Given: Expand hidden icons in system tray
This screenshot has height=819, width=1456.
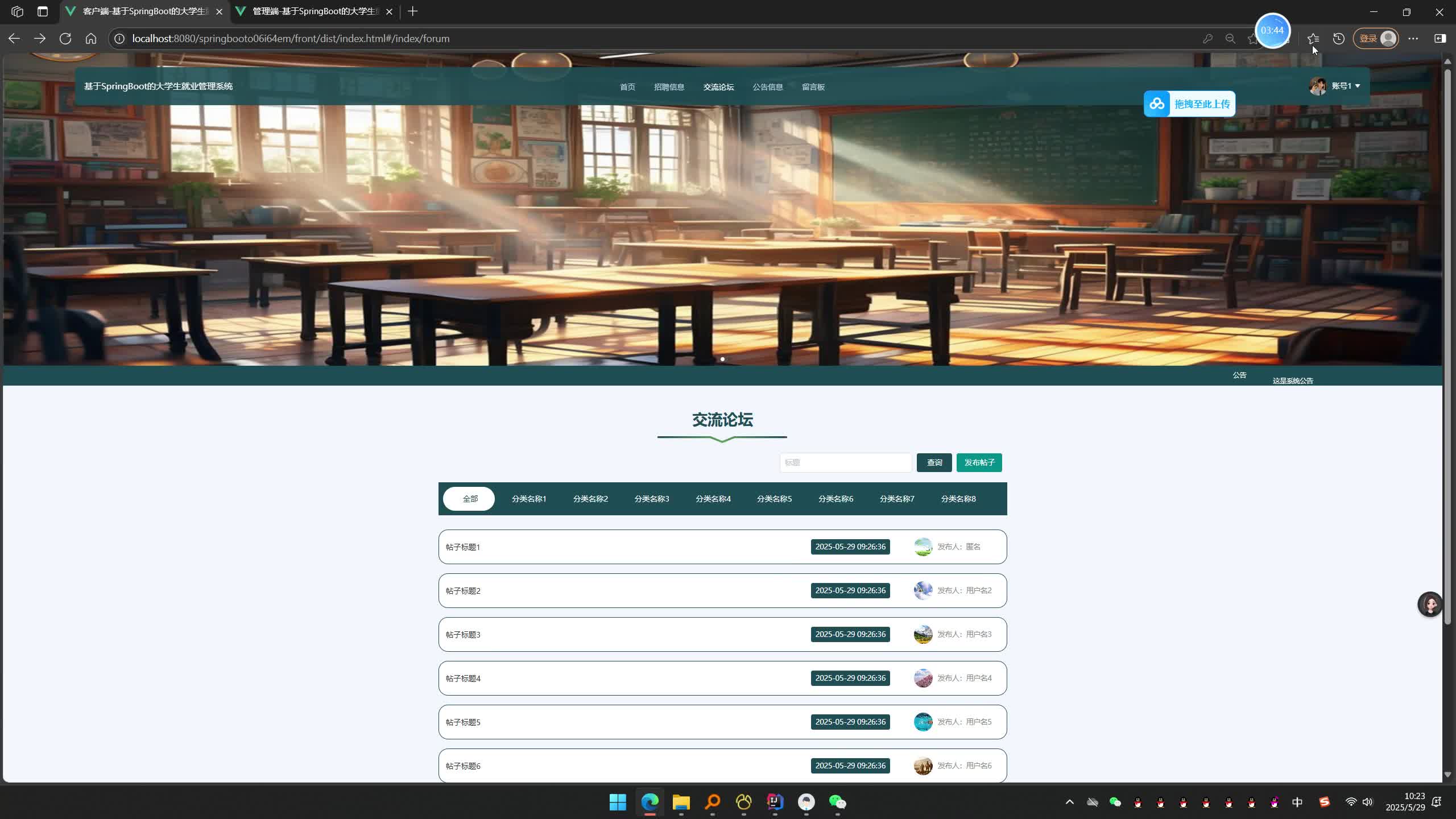Looking at the screenshot, I should 1068,802.
